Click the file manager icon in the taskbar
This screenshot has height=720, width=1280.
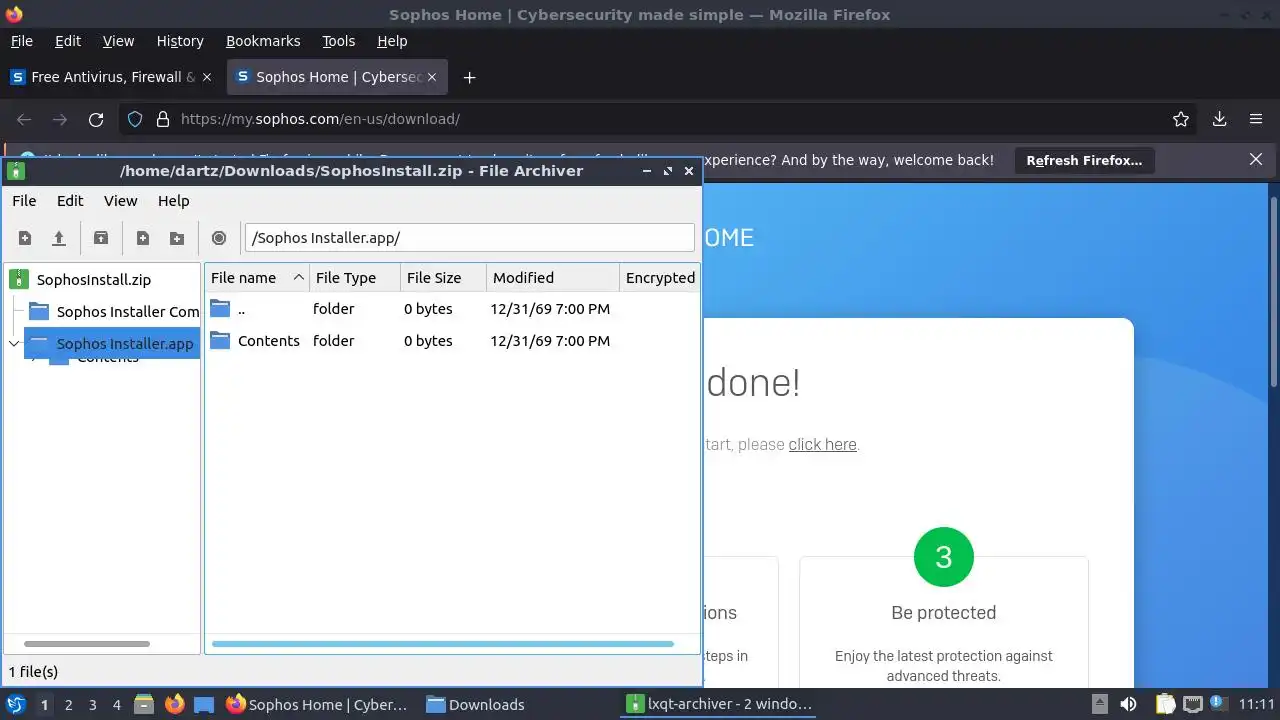click(x=143, y=704)
